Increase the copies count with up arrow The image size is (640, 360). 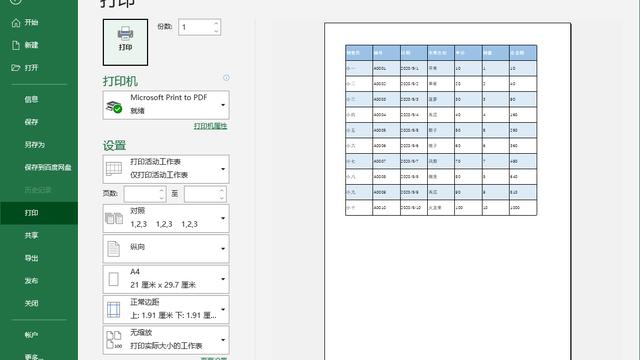point(216,23)
